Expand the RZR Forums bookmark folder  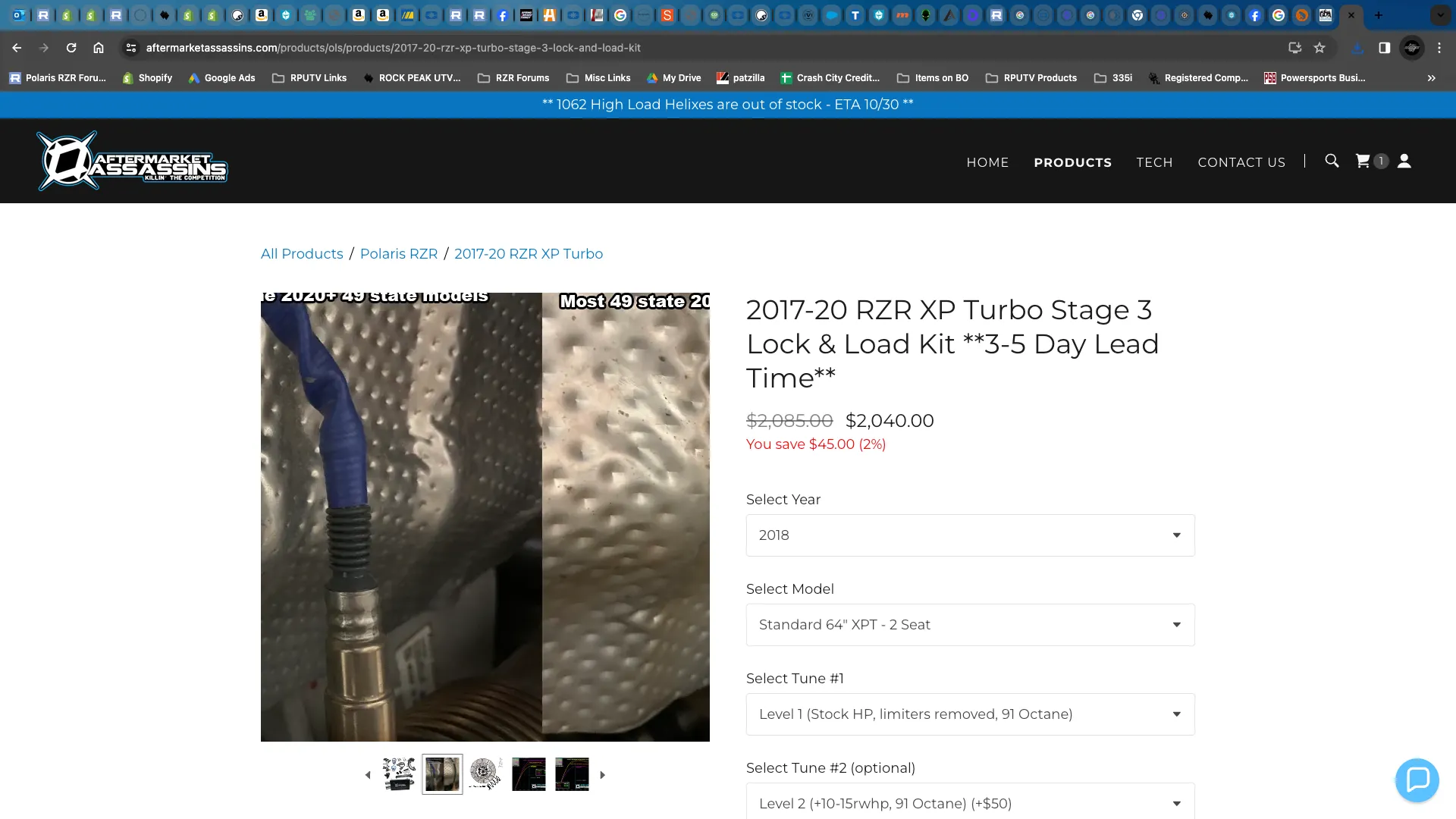coord(513,78)
